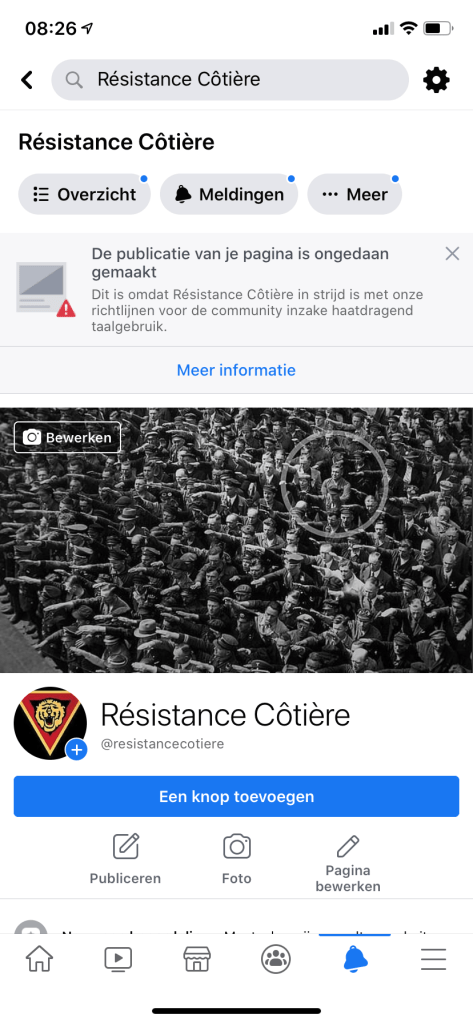Open the Meer informatie link
The image size is (473, 1023).
236,370
